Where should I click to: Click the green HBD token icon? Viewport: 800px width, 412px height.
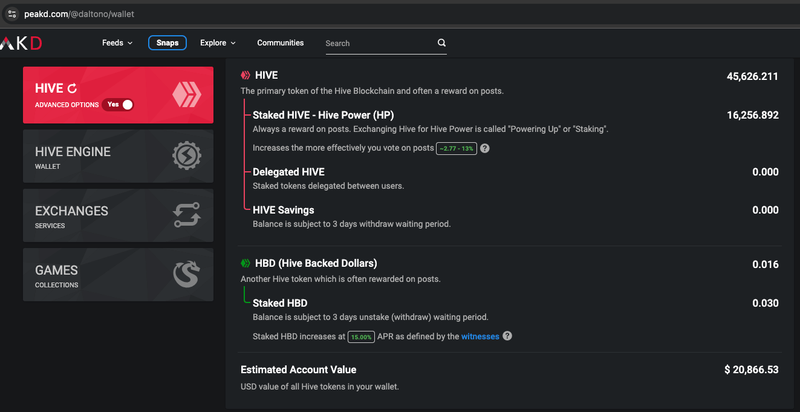point(246,263)
